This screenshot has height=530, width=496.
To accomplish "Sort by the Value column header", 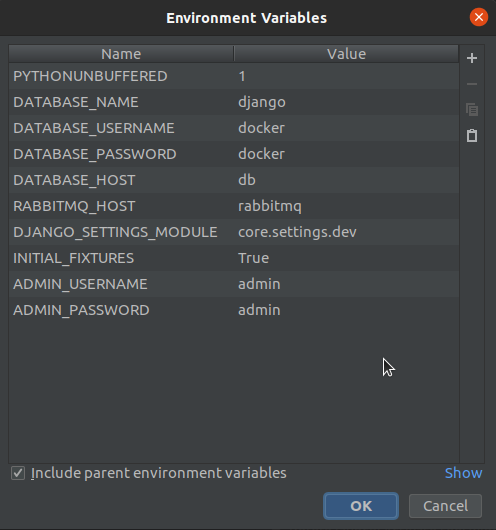I will (x=346, y=54).
